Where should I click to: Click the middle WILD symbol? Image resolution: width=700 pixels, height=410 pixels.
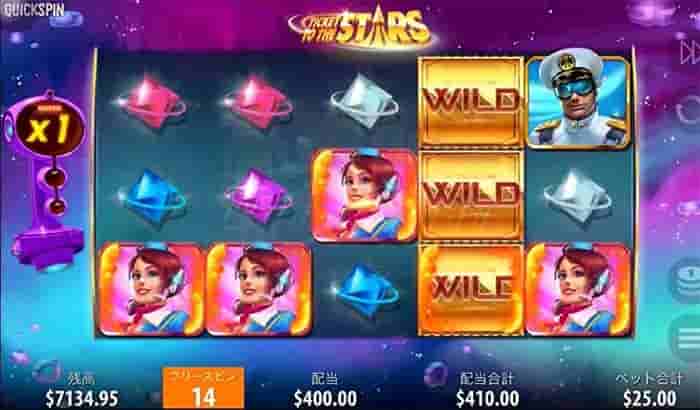click(x=471, y=195)
